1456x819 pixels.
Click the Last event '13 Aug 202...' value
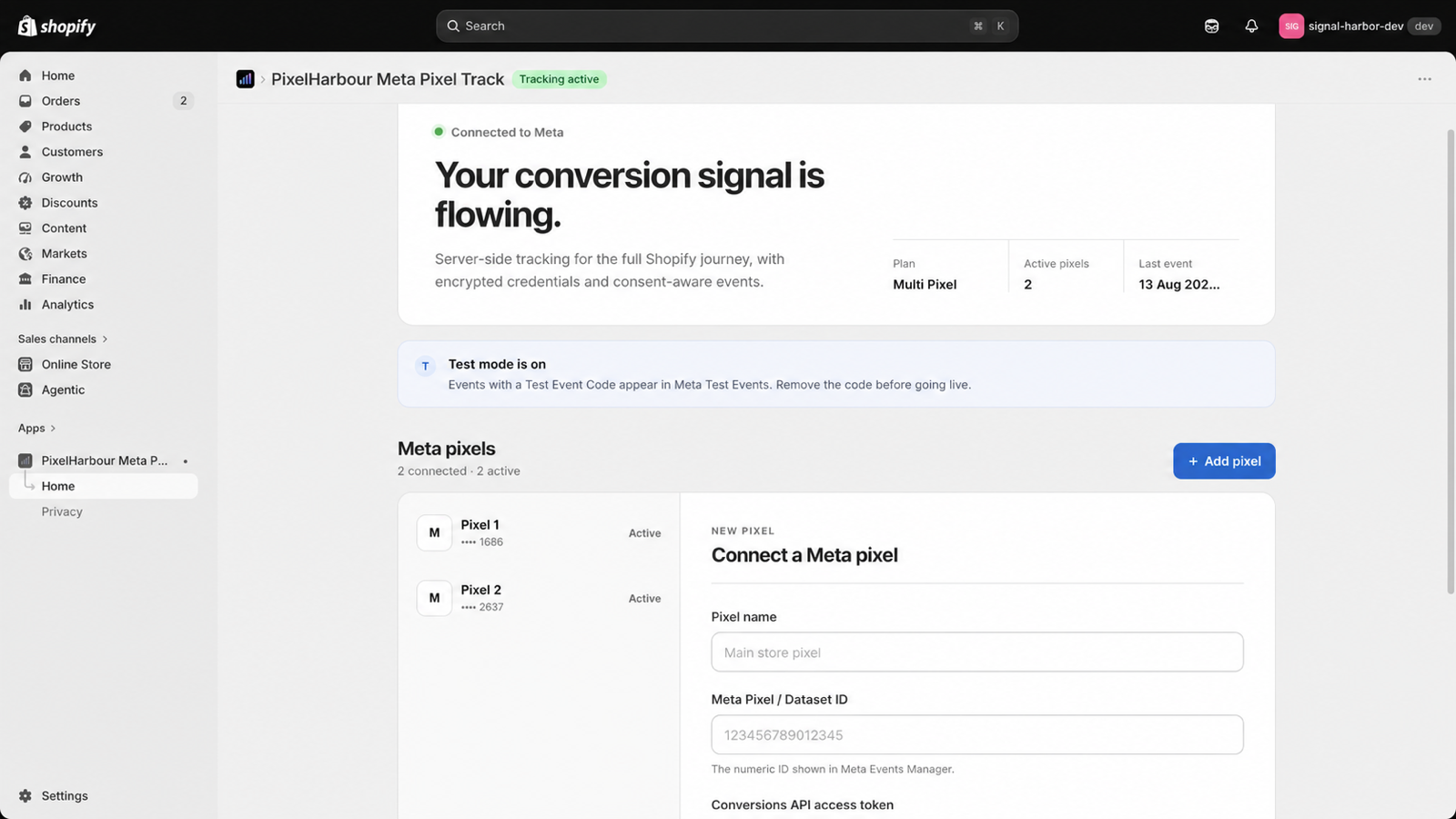[1179, 285]
